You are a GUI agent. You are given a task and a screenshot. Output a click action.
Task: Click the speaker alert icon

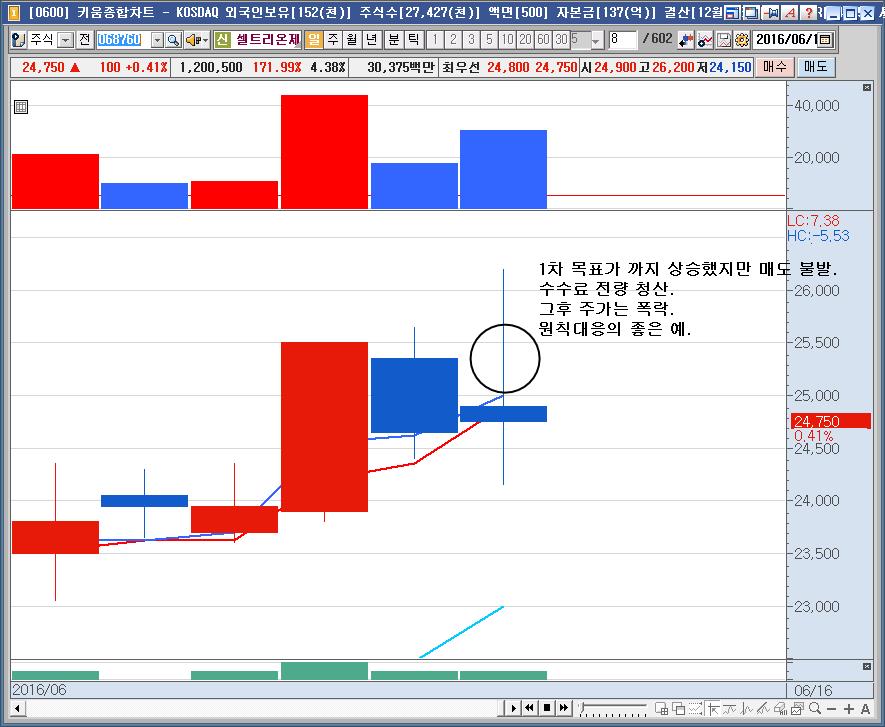coord(193,40)
